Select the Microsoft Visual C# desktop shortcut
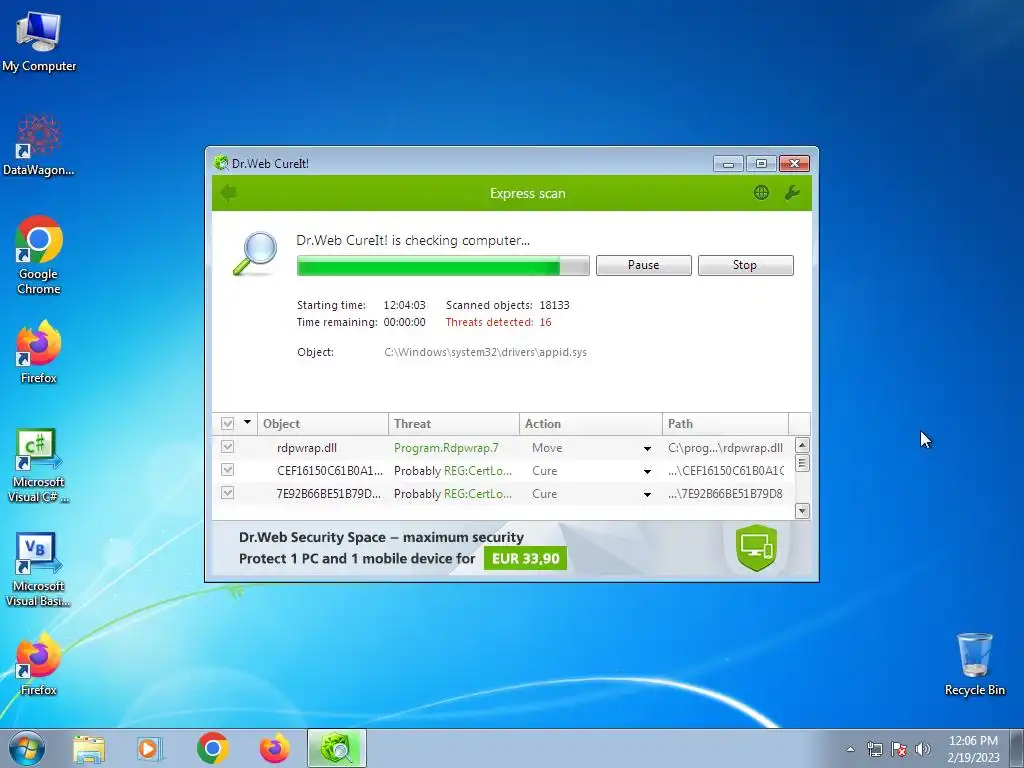 coord(39,466)
